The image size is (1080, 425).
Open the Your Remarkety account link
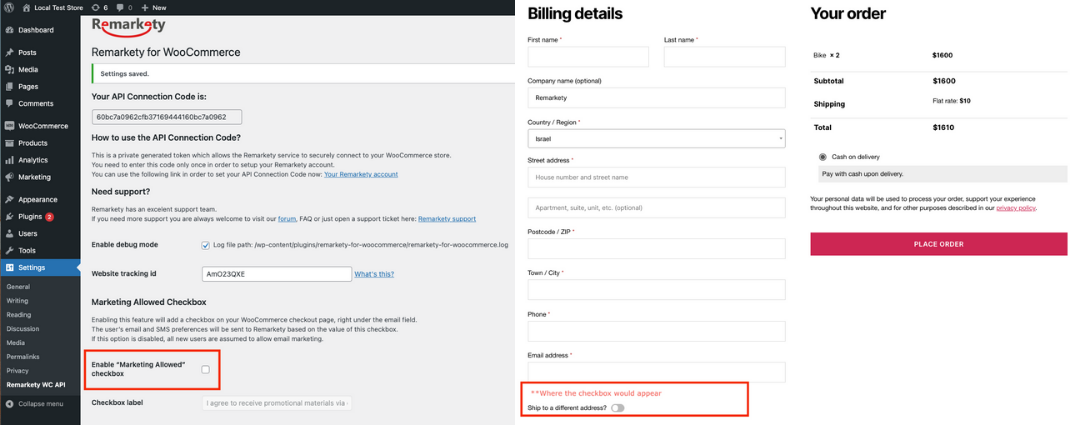[360, 174]
